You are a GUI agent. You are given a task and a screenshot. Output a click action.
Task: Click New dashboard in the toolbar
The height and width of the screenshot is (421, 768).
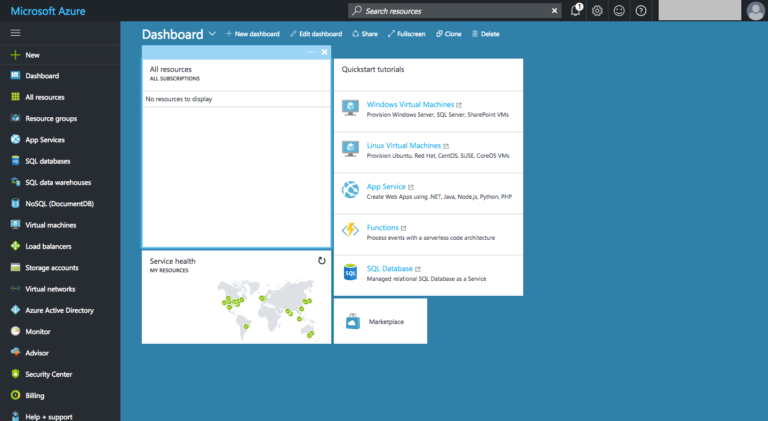click(253, 34)
